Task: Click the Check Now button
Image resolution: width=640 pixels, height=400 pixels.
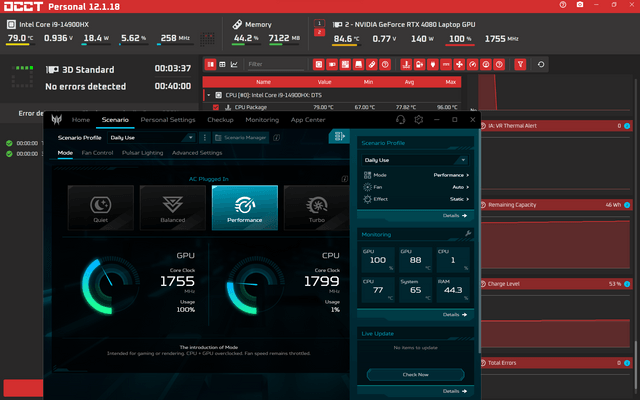Action: click(416, 374)
